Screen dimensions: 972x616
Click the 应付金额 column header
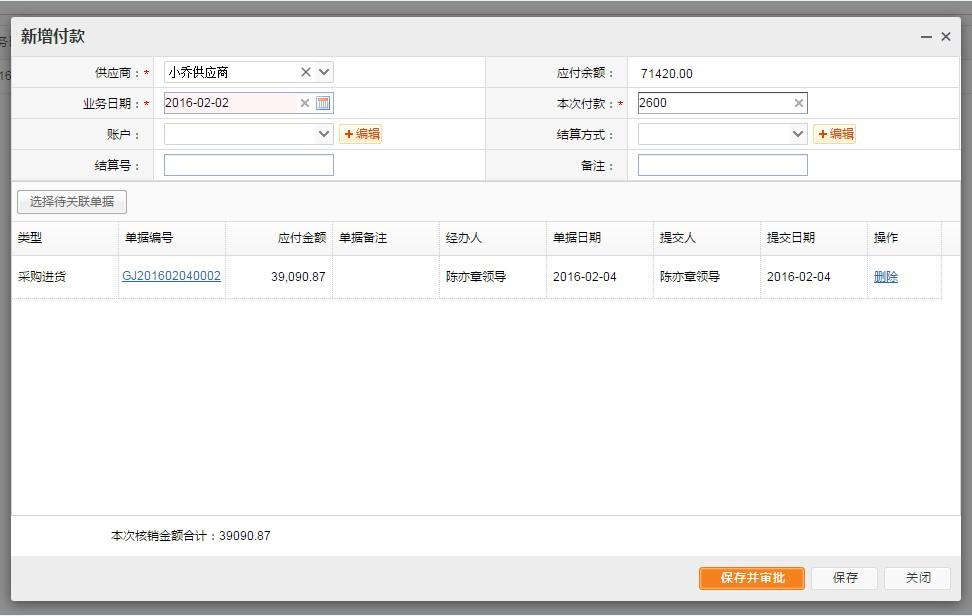tap(301, 238)
